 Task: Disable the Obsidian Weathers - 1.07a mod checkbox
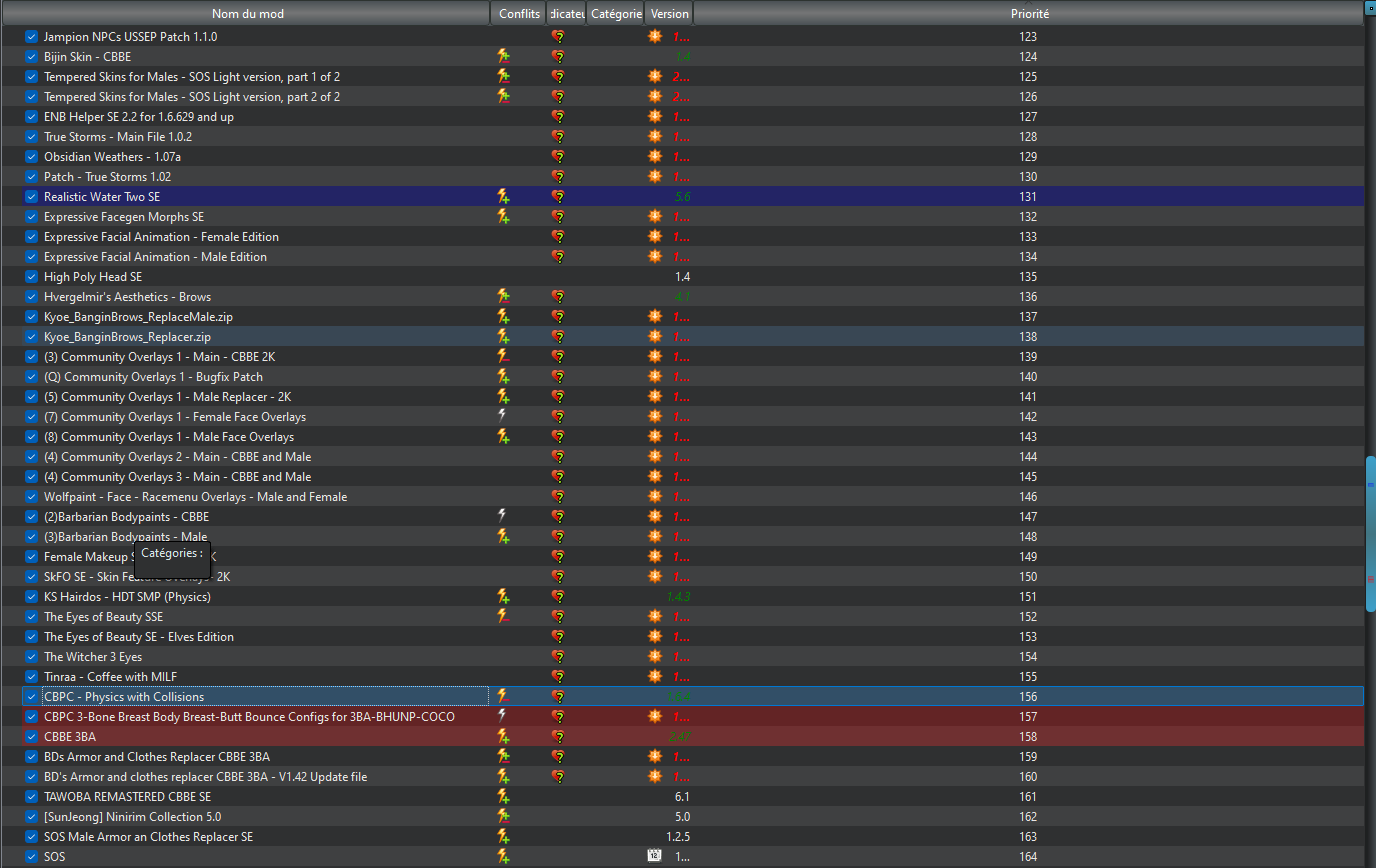31,157
